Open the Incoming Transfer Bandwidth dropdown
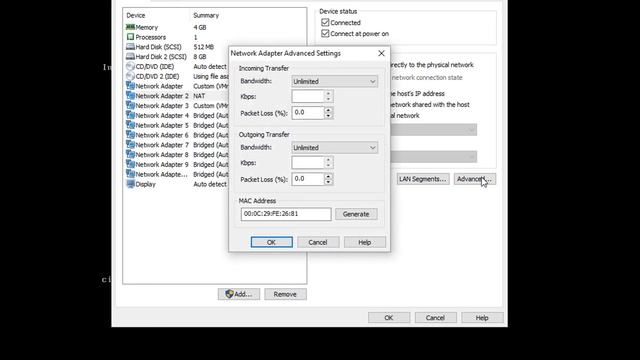 click(335, 81)
